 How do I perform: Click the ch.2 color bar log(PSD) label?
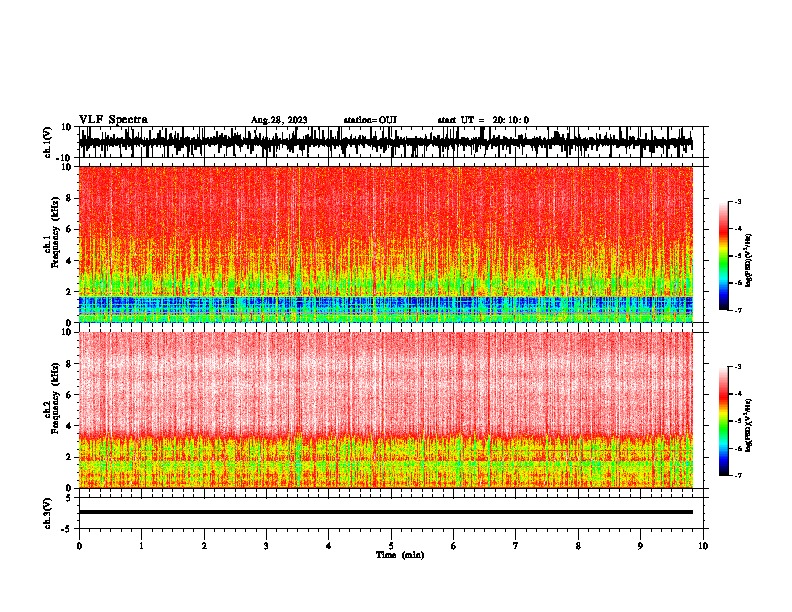[x=749, y=425]
